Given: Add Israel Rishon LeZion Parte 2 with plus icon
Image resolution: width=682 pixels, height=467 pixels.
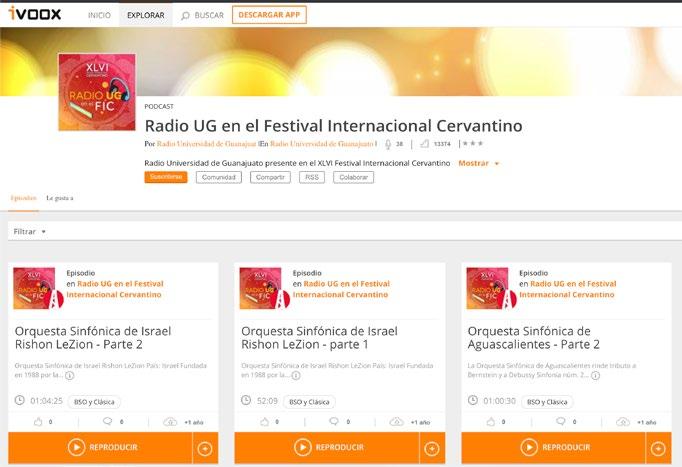Looking at the screenshot, I should 205,448.
